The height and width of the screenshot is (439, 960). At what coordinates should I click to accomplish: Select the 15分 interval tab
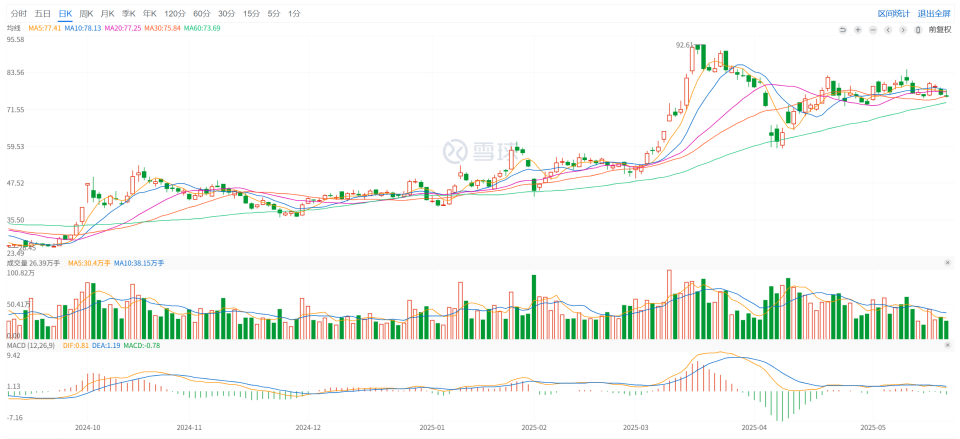(x=250, y=13)
